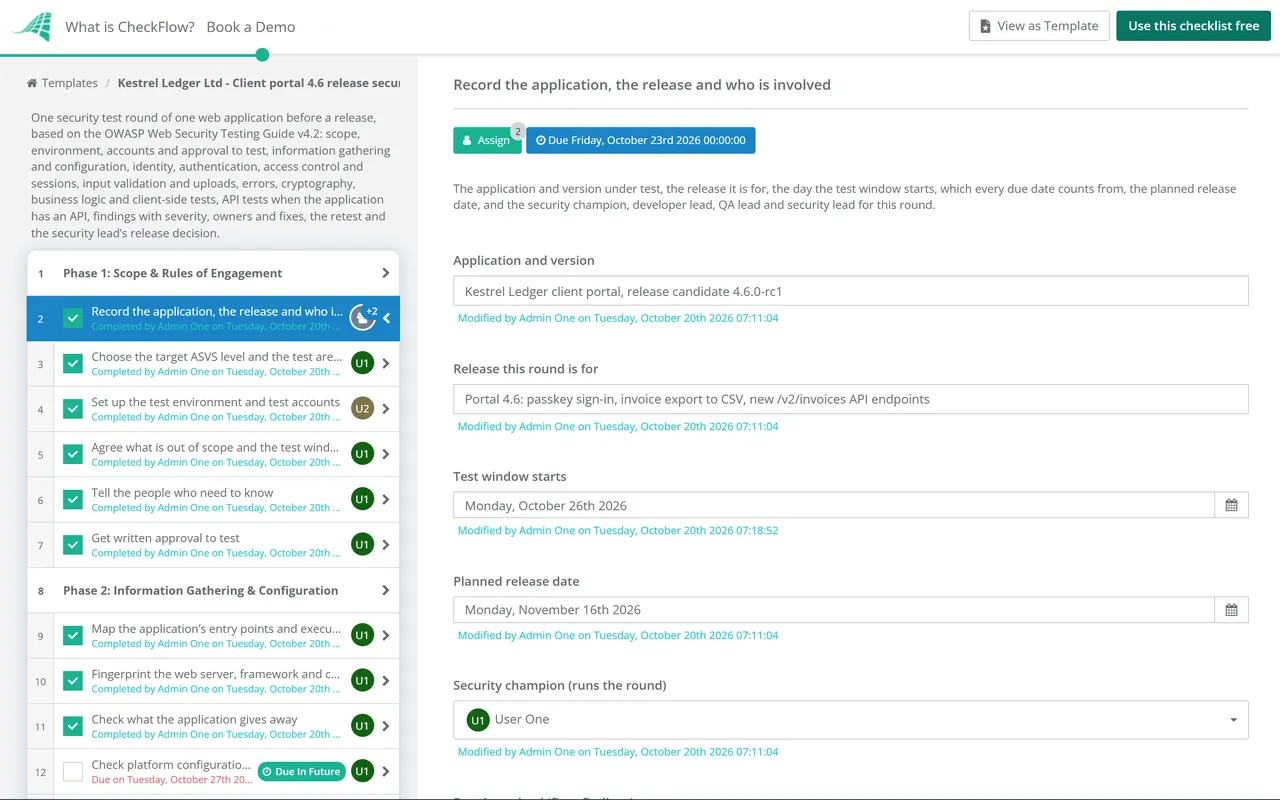Click the Test window starts date field
This screenshot has height=800, width=1280.
(x=834, y=505)
